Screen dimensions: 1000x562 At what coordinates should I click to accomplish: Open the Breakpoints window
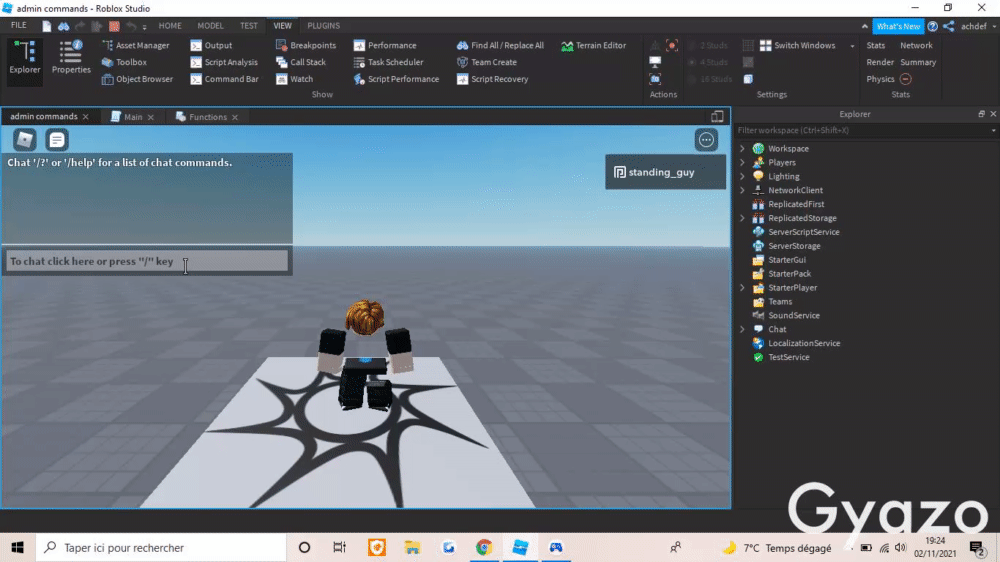point(305,45)
